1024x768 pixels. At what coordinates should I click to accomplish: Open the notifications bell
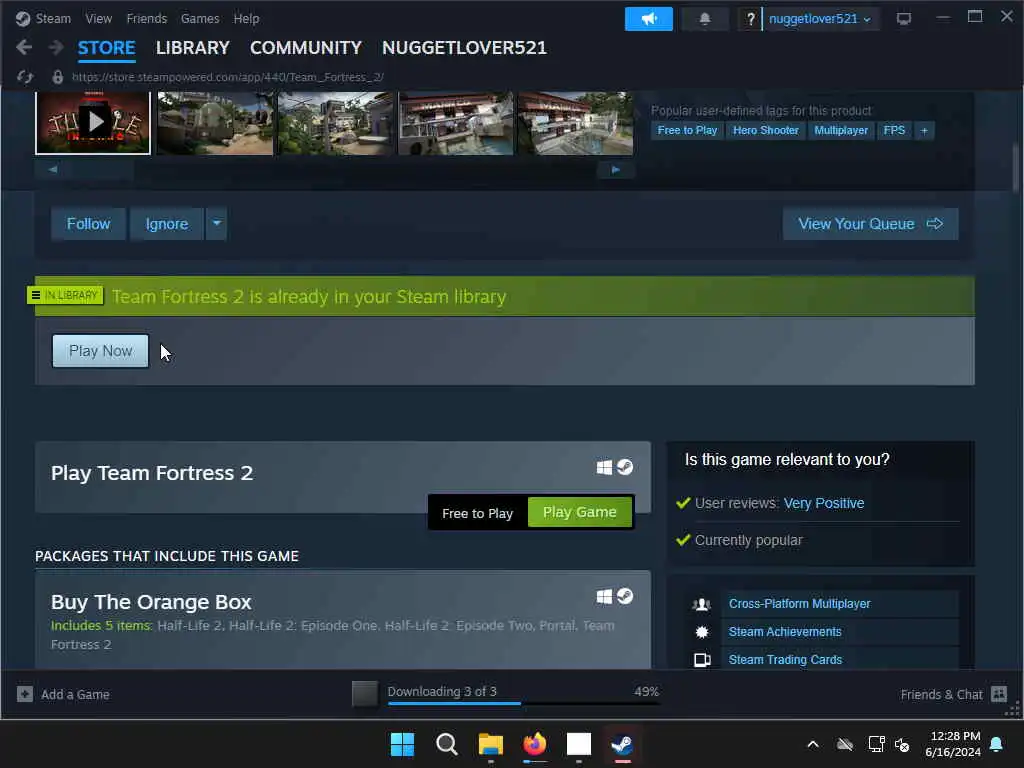pyautogui.click(x=705, y=18)
